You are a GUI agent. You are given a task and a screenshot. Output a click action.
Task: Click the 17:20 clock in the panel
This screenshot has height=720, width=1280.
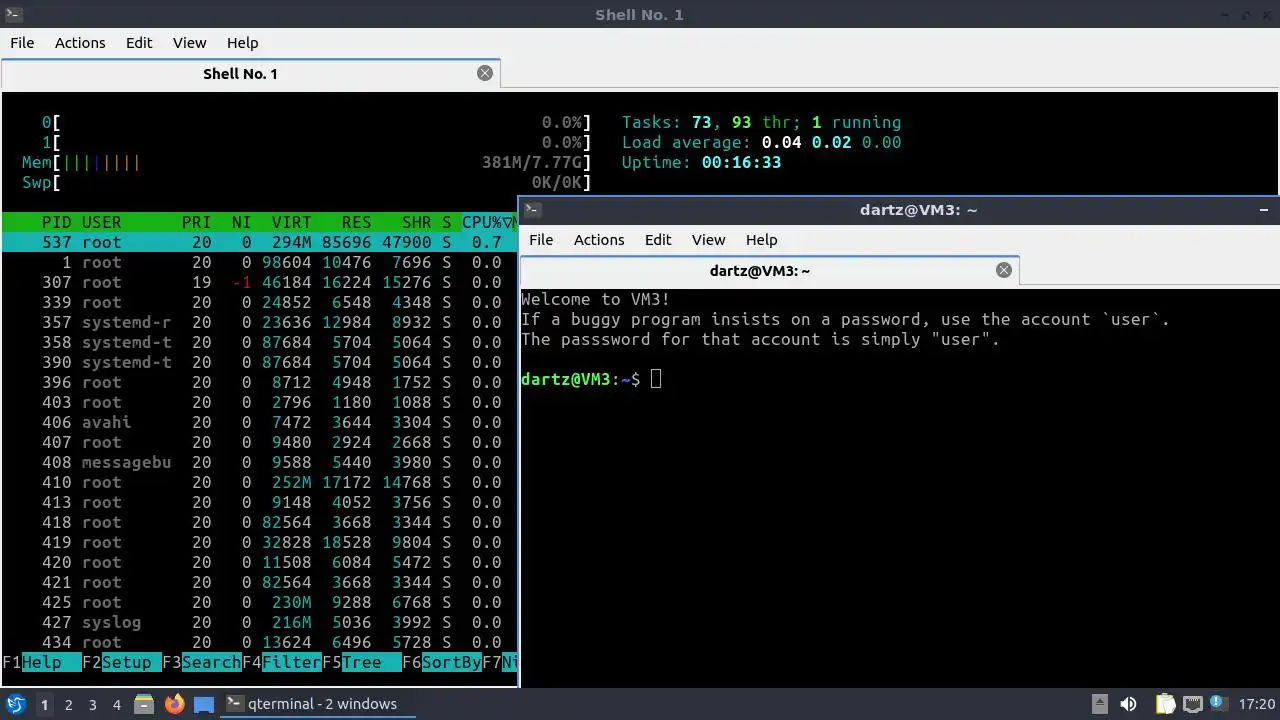(1257, 704)
